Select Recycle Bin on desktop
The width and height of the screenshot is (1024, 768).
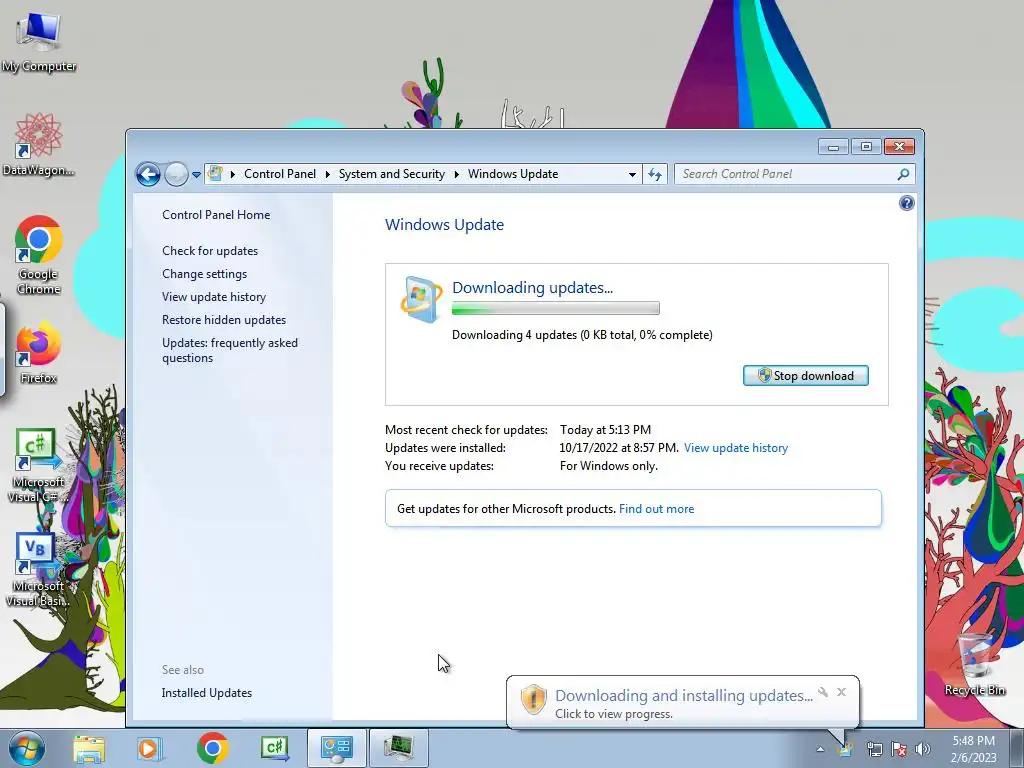click(x=975, y=664)
